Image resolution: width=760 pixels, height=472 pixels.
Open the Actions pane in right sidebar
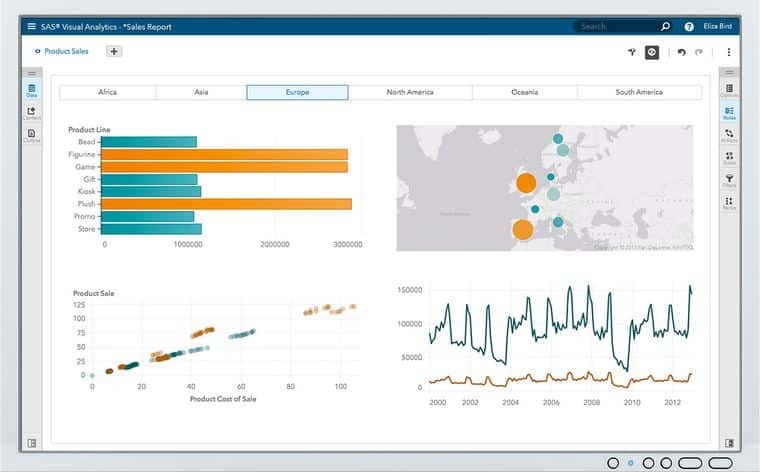pos(729,136)
